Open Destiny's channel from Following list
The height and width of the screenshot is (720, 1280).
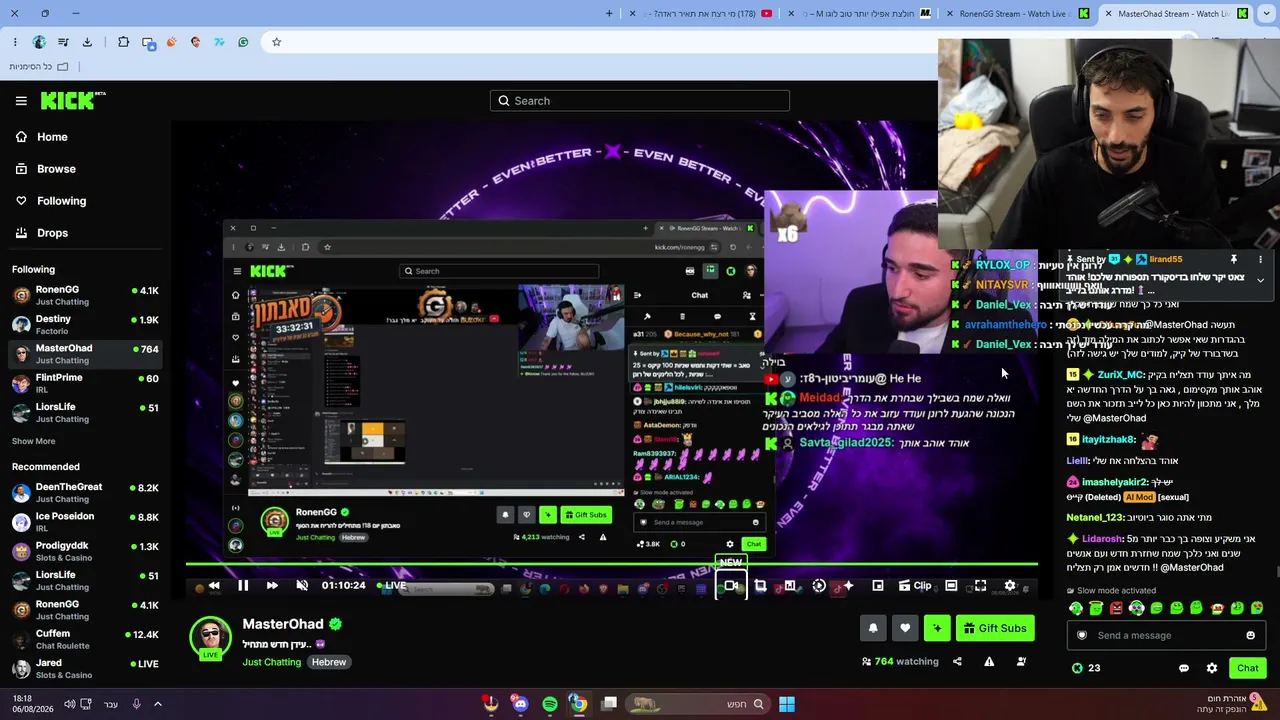86,324
